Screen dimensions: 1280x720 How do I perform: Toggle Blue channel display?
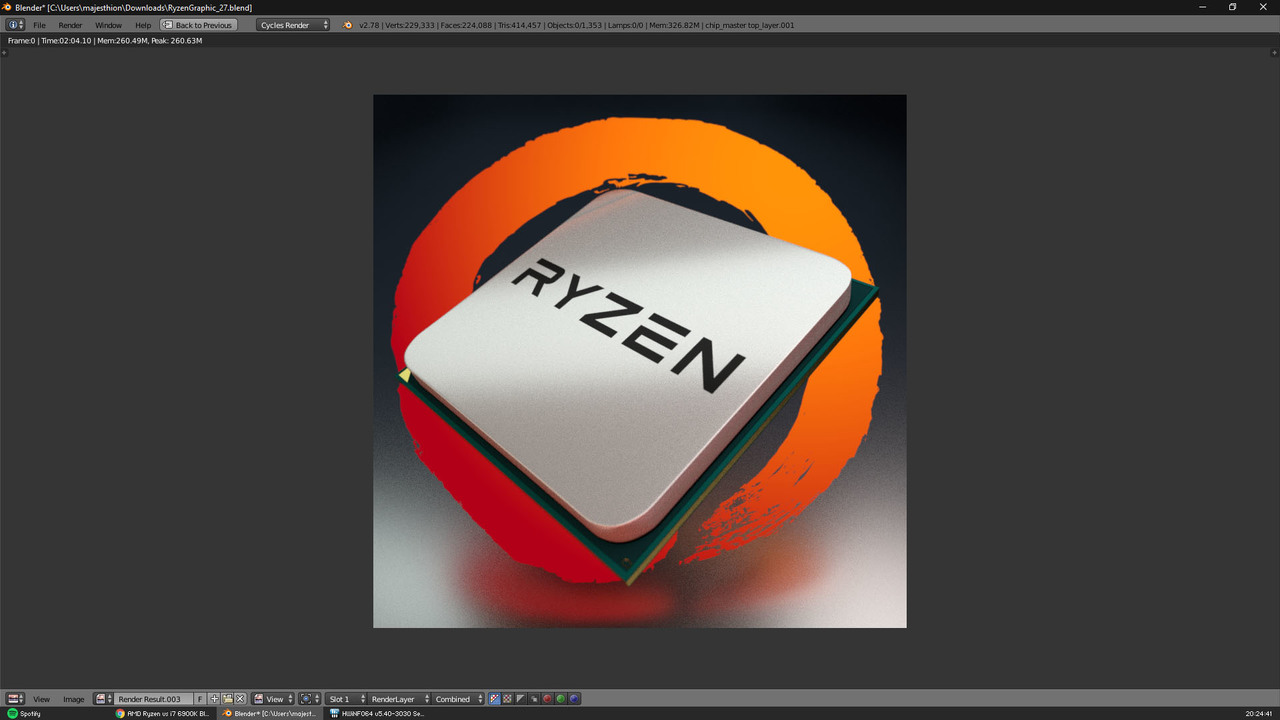(x=574, y=699)
